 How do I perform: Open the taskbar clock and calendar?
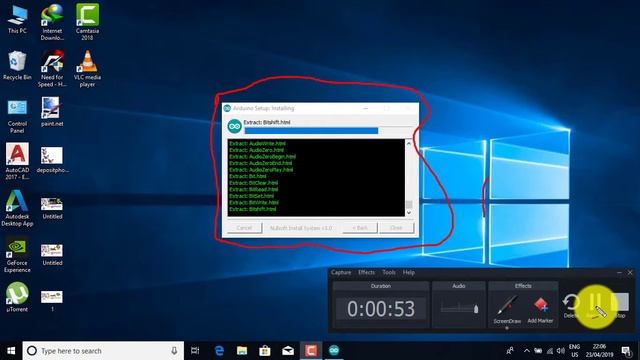point(599,351)
